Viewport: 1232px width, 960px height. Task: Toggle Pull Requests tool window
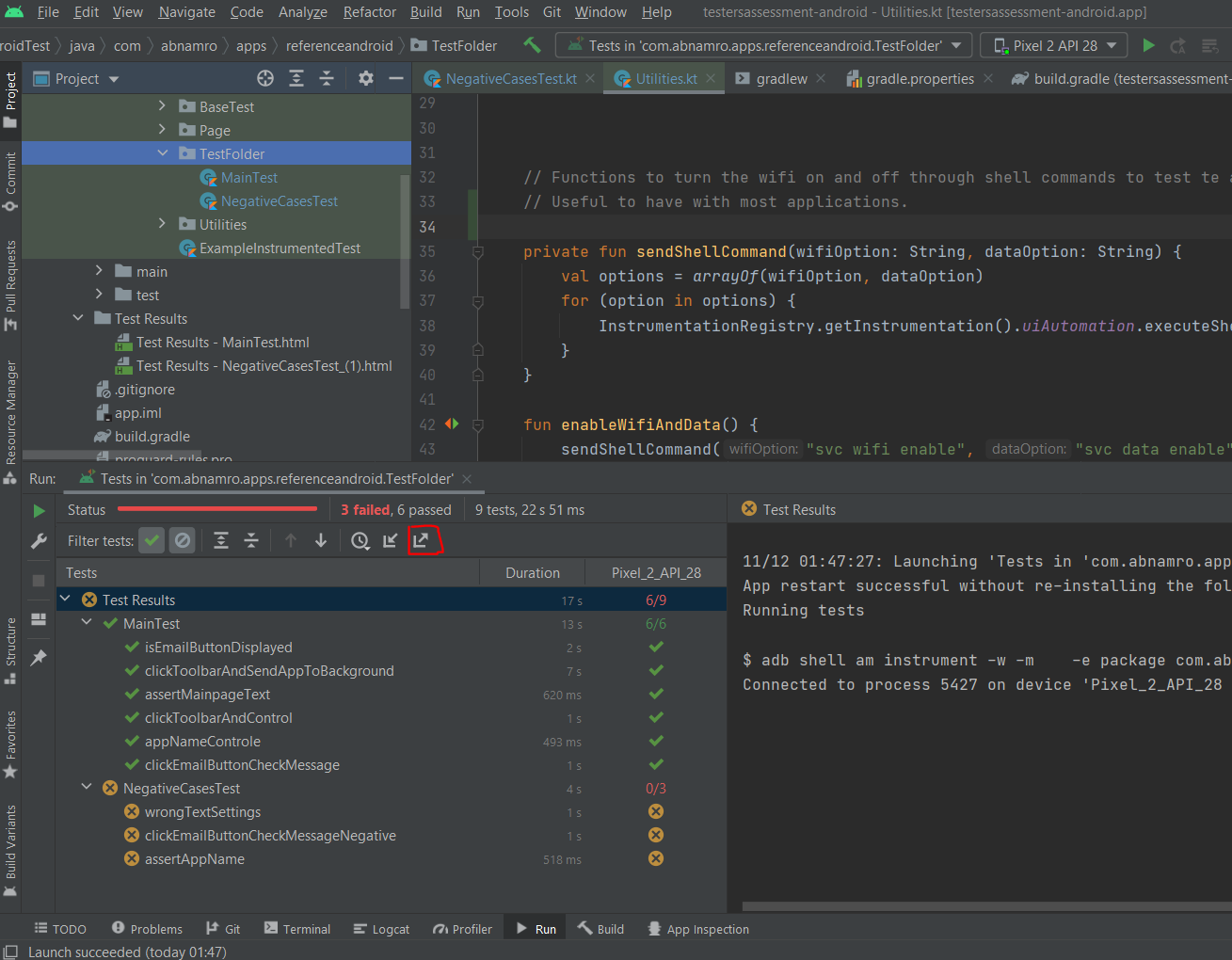point(10,285)
